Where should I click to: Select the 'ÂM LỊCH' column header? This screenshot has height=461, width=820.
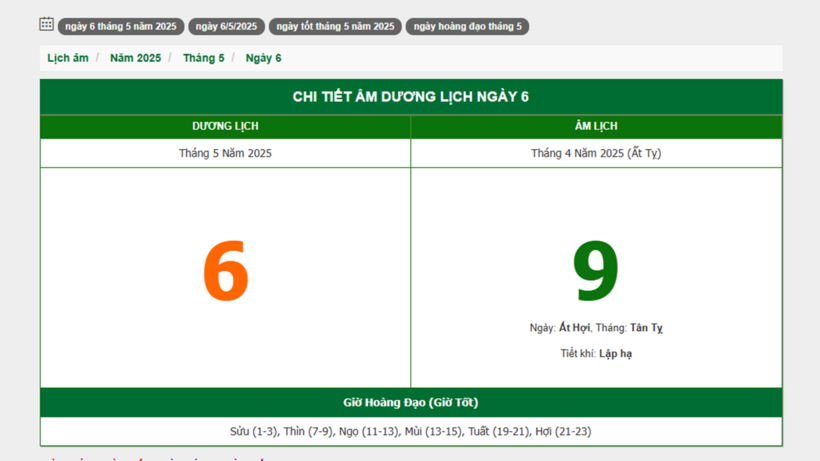(596, 126)
